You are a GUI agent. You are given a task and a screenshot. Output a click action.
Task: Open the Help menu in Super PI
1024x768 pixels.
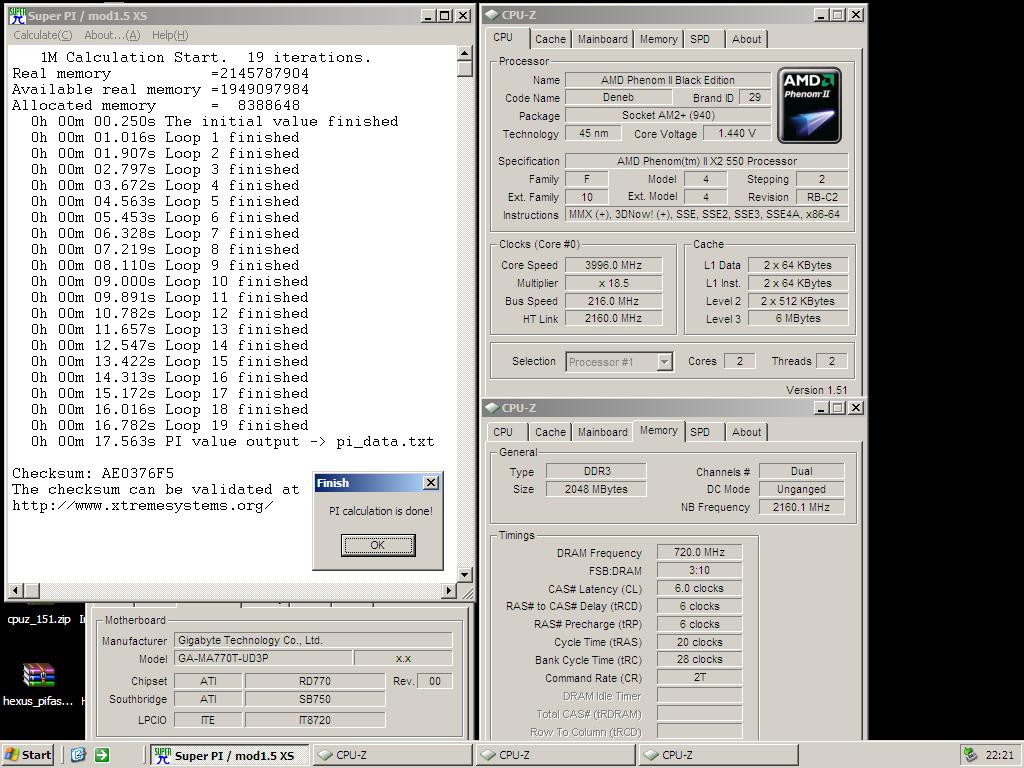tap(170, 35)
